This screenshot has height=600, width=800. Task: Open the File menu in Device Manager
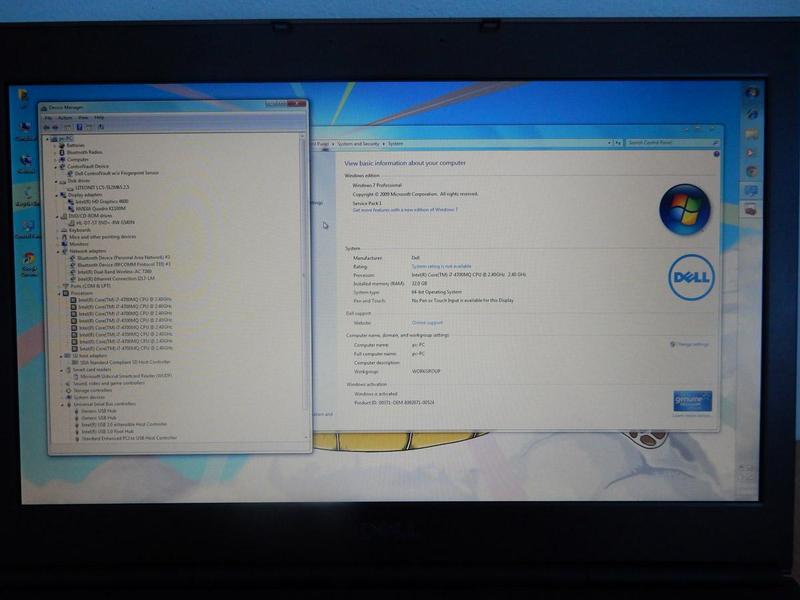[x=48, y=117]
